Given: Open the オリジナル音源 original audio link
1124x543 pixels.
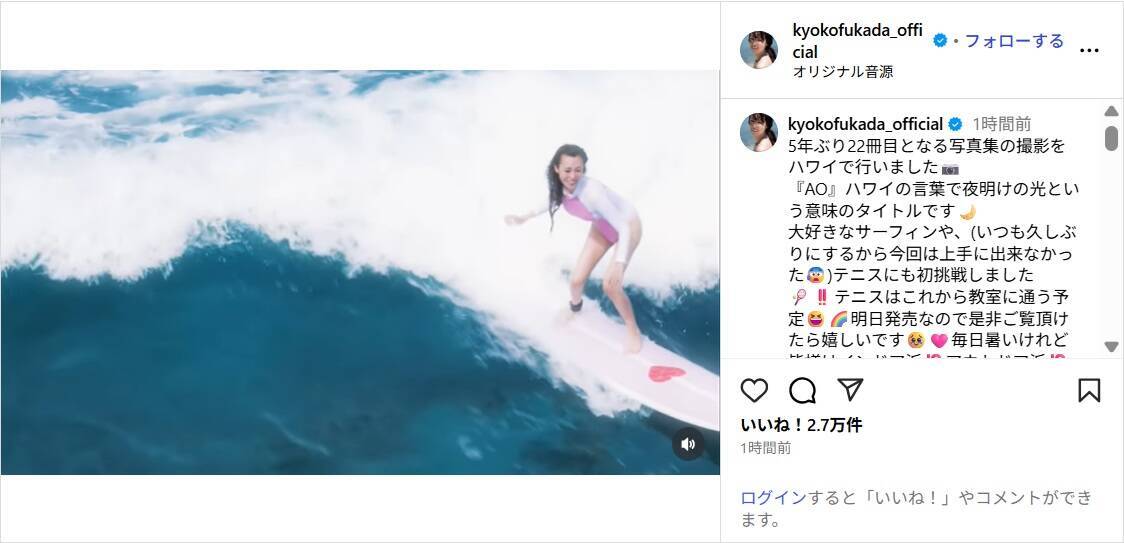Looking at the screenshot, I should coord(843,72).
